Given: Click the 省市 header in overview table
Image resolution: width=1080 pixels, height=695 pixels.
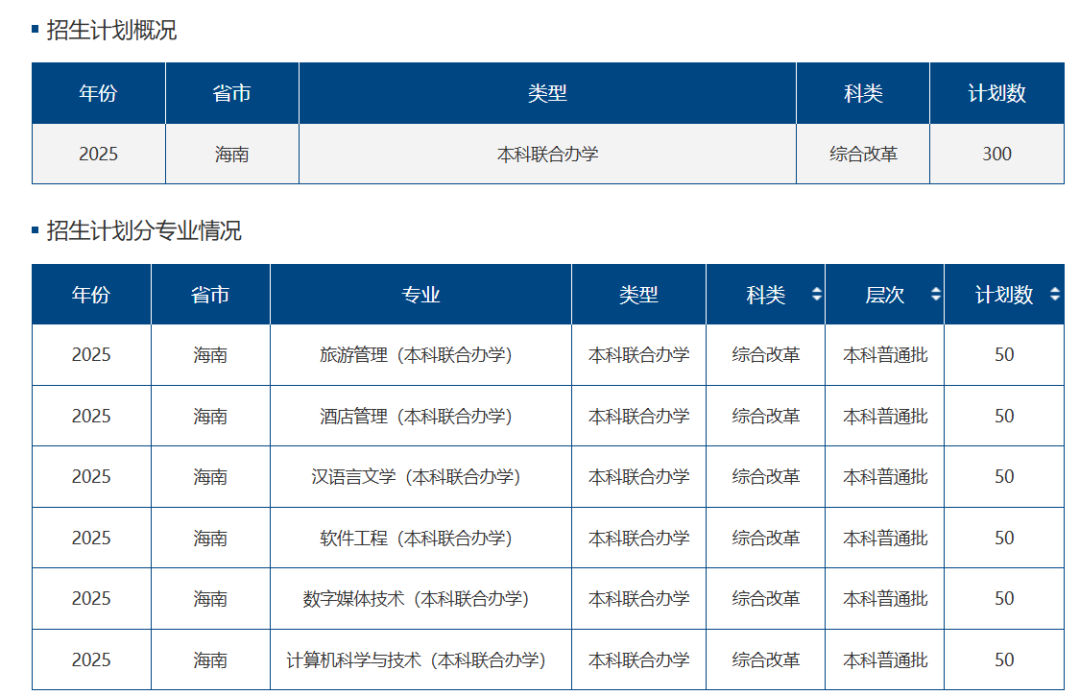Looking at the screenshot, I should point(231,93).
